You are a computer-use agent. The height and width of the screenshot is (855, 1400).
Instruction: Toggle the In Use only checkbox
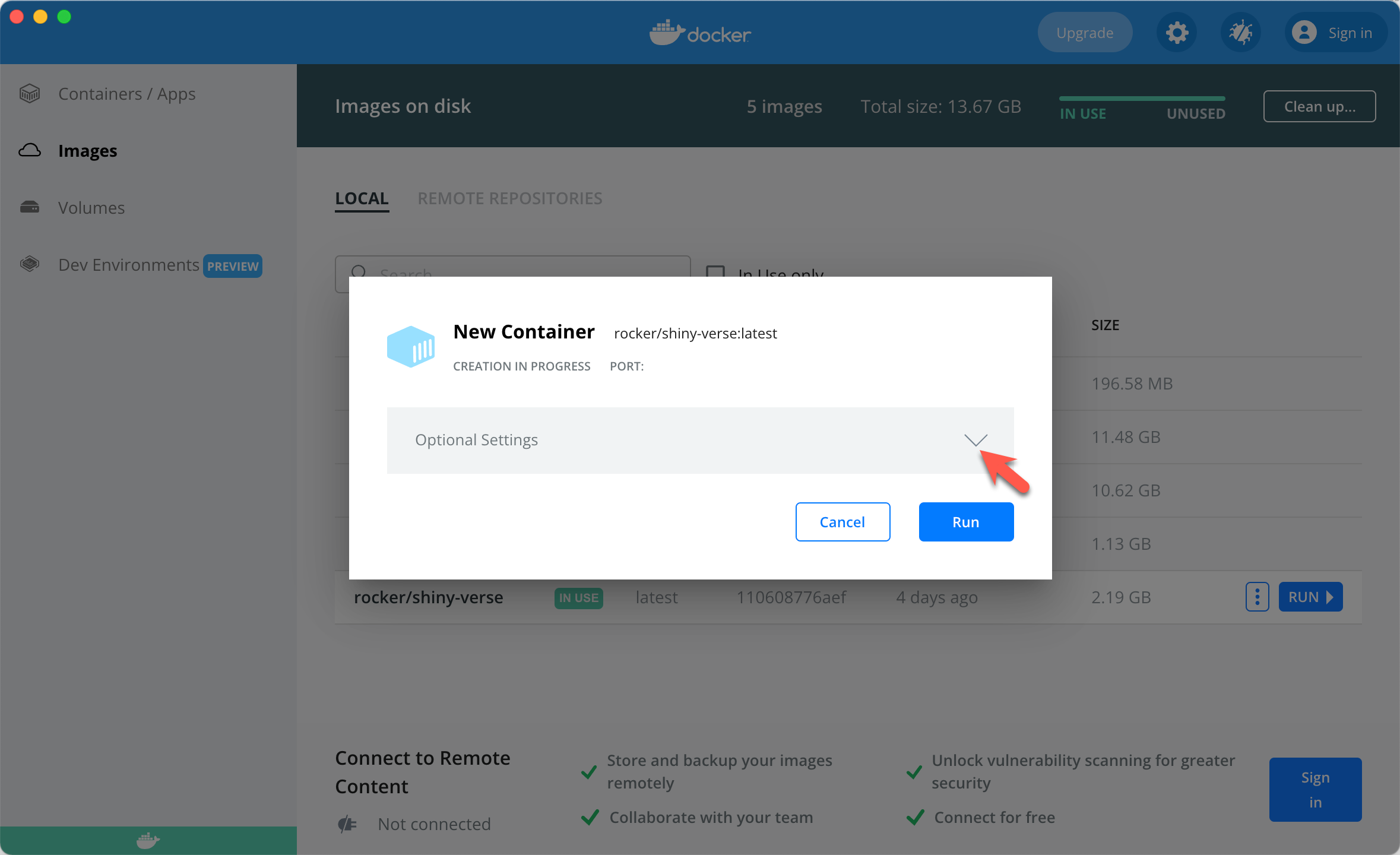coord(715,273)
